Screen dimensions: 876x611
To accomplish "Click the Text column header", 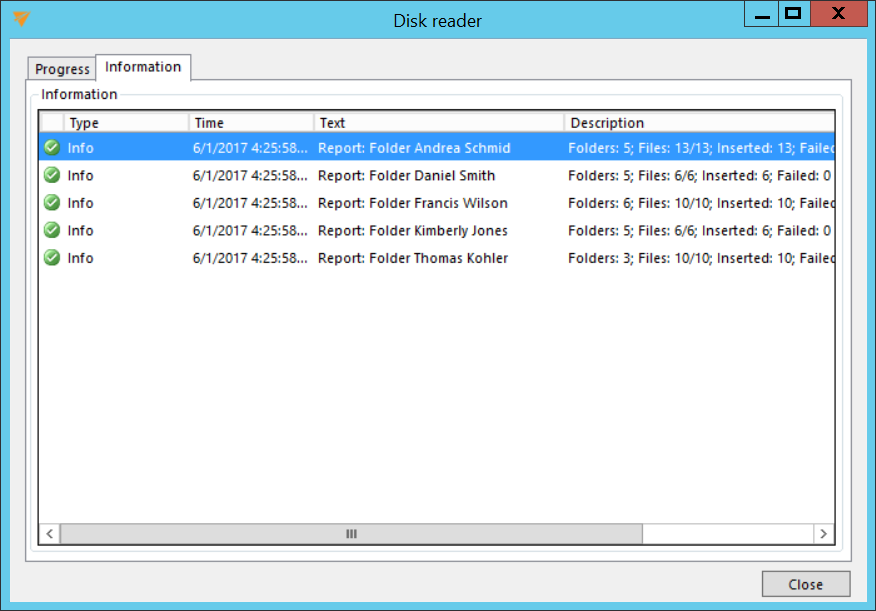I will pyautogui.click(x=439, y=123).
